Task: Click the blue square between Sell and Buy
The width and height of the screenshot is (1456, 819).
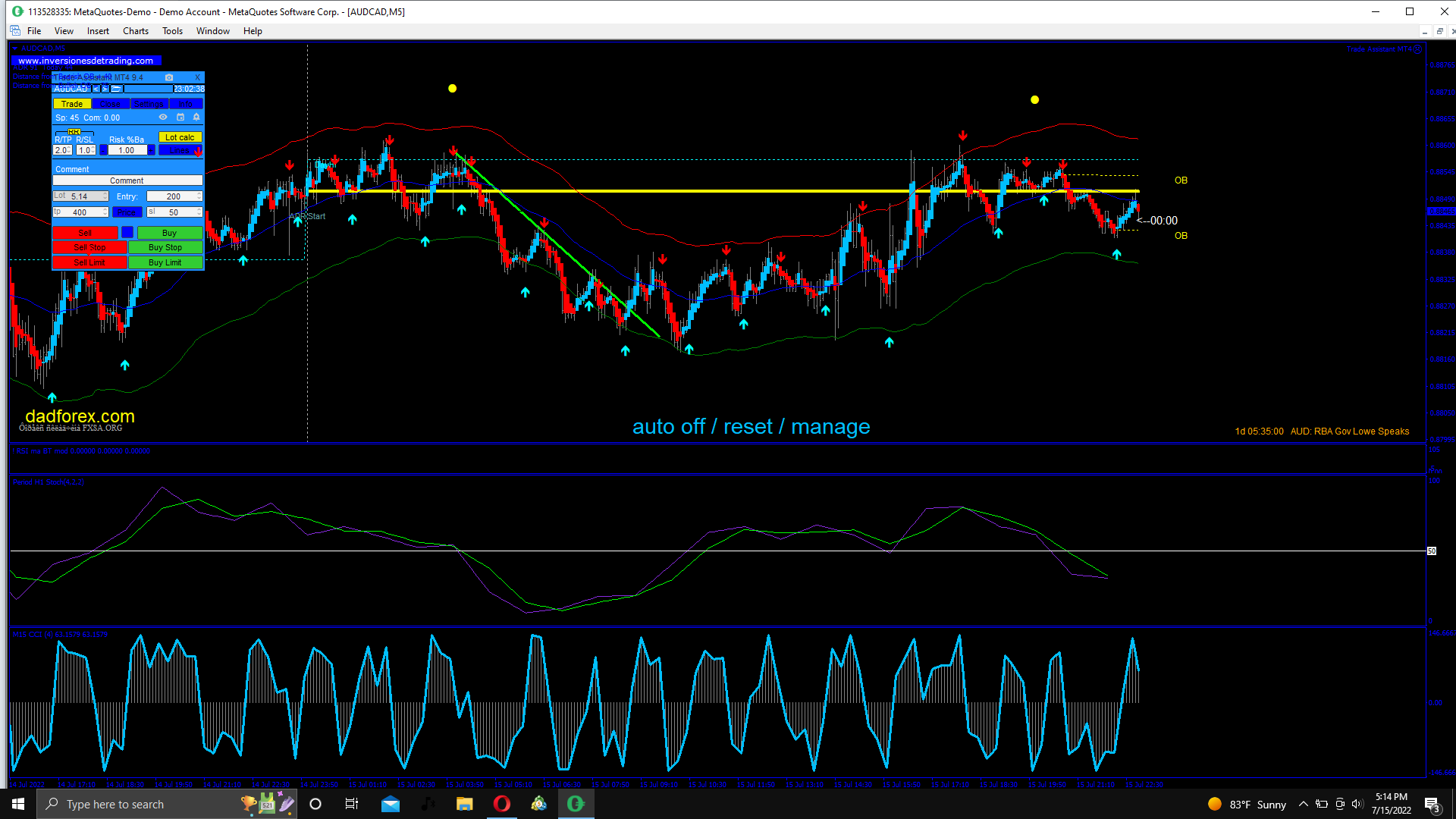Action: pyautogui.click(x=127, y=233)
